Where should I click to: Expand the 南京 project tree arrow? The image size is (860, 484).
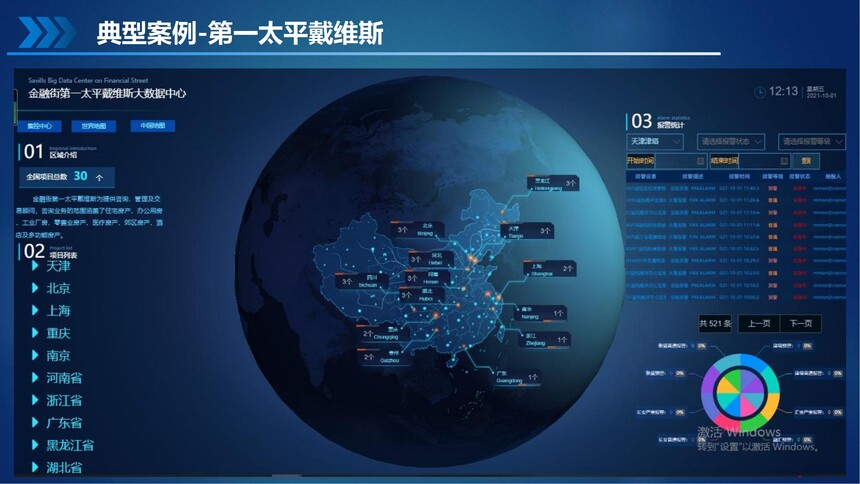point(35,355)
